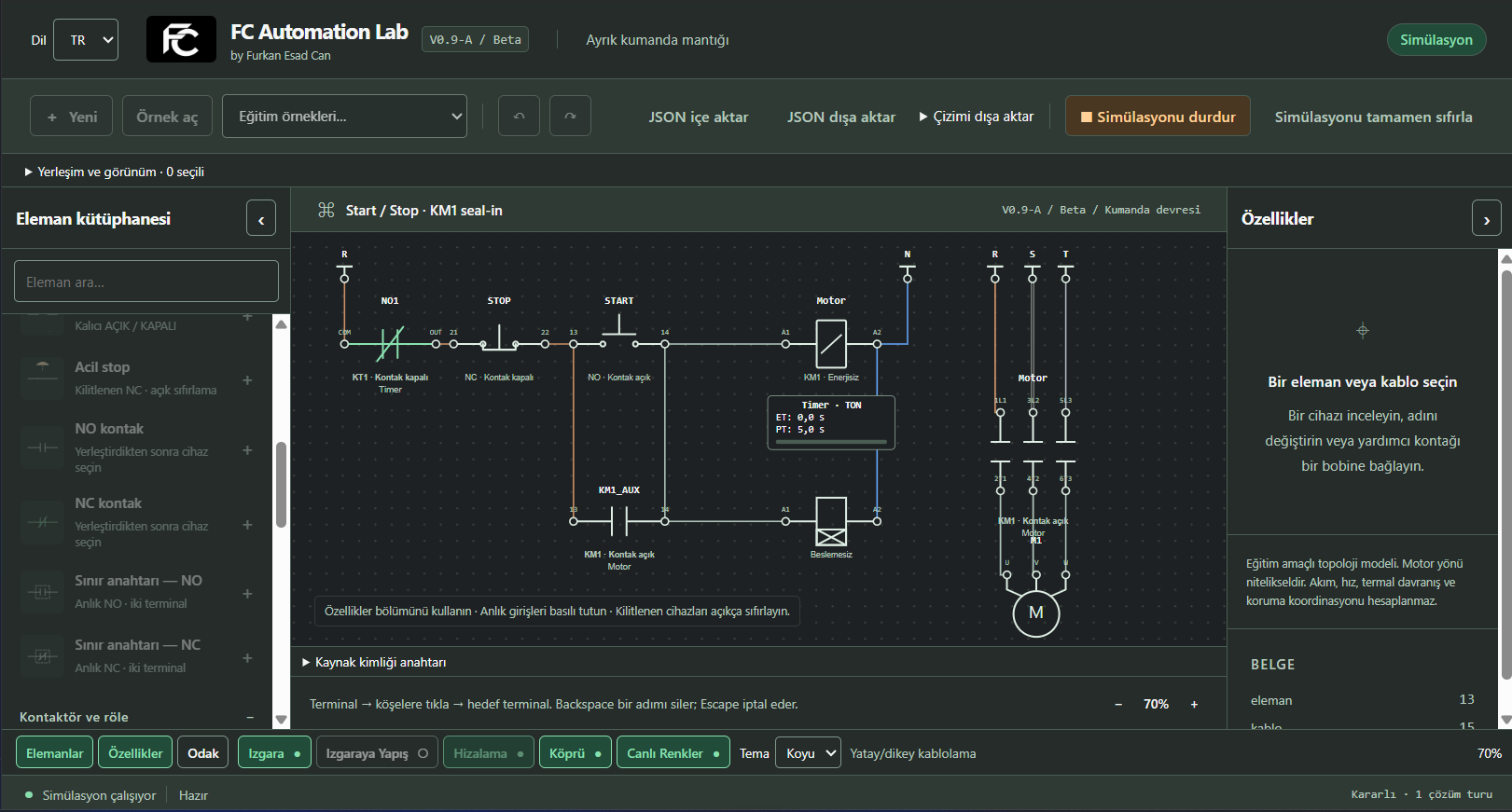Toggle the Hizalama alignment option
This screenshot has width=1512, height=812.
point(489,753)
